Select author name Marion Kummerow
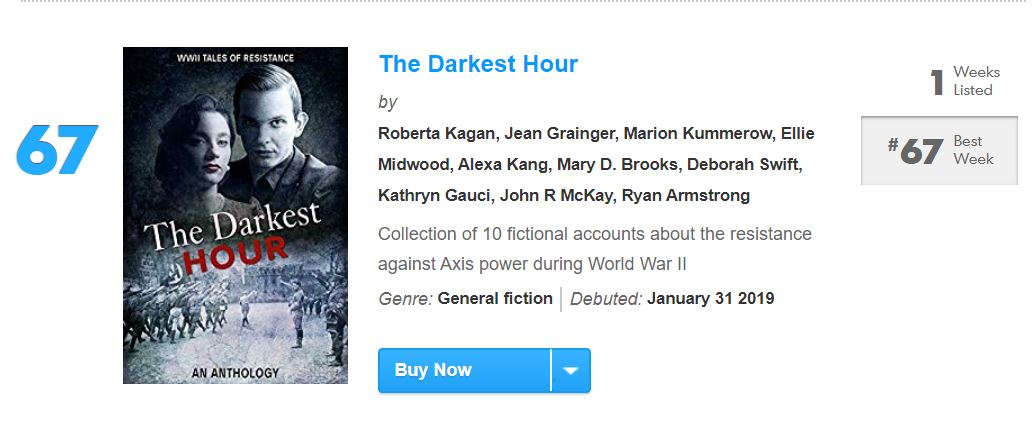 tap(697, 134)
